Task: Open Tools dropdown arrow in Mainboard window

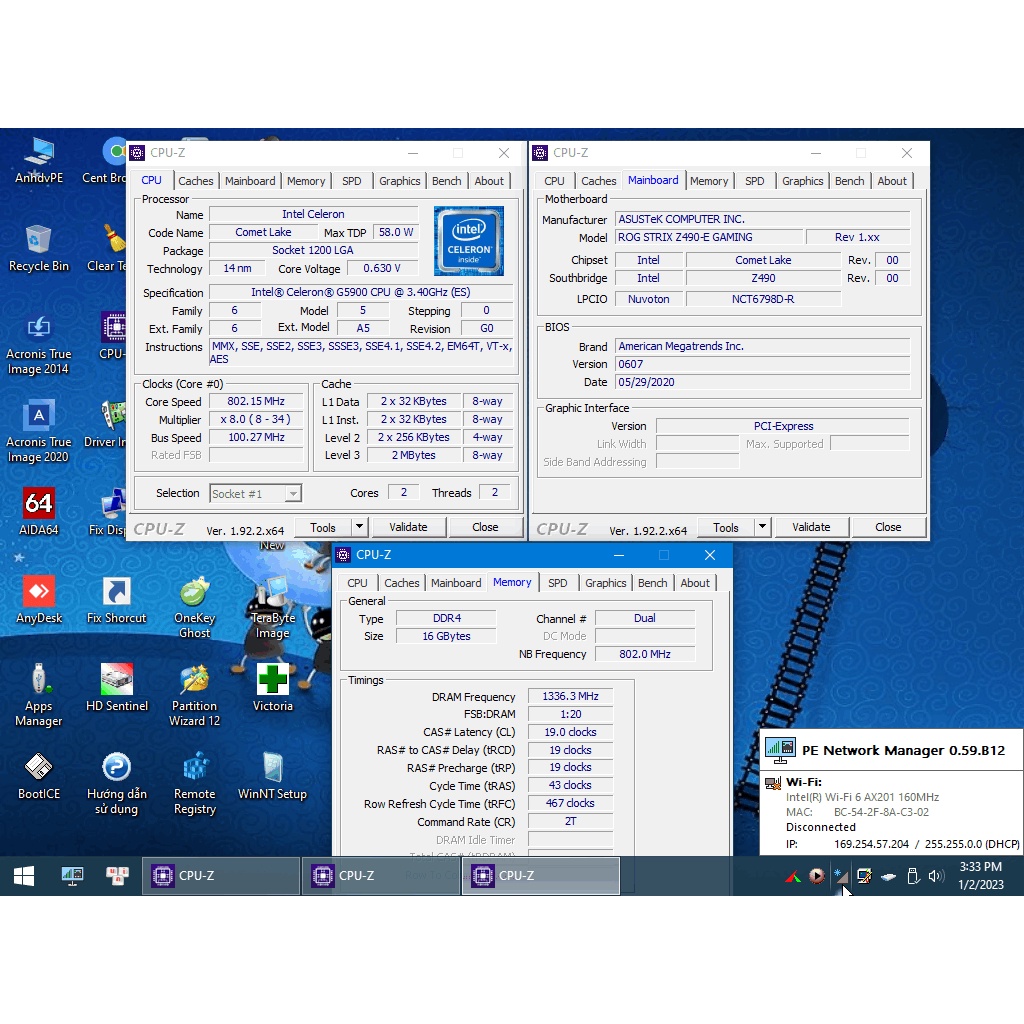Action: (763, 527)
